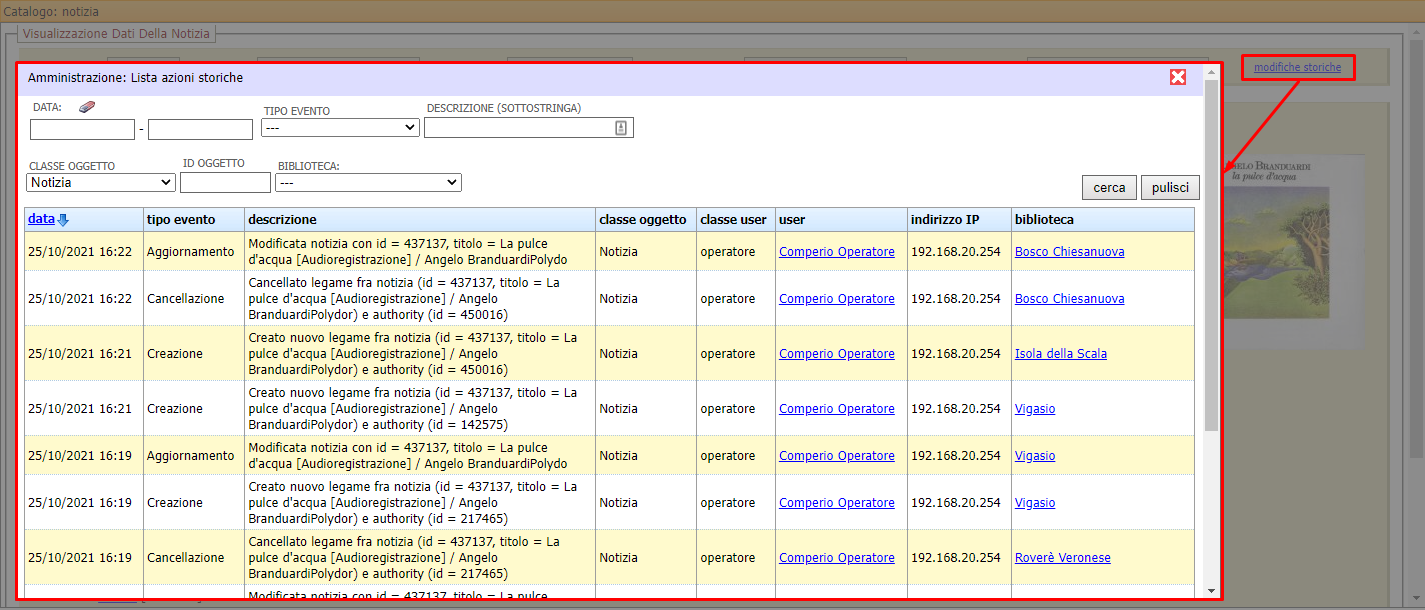1425x610 pixels.
Task: Sort results using the data column header link
Action: (40, 218)
